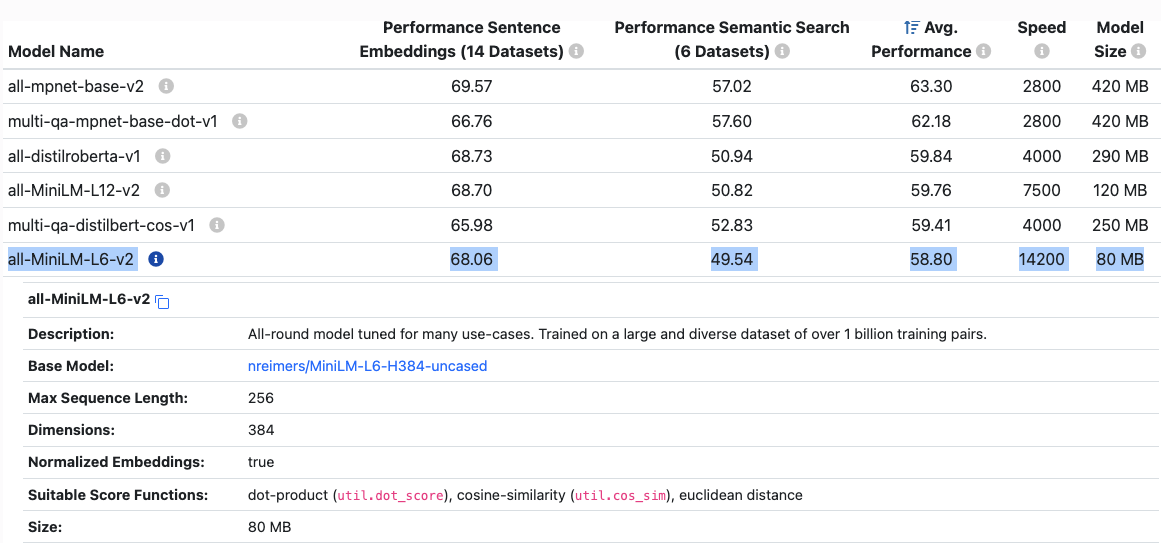This screenshot has height=543, width=1161.
Task: Click info icon beside all-mpnet-base-v2
Action: click(166, 87)
